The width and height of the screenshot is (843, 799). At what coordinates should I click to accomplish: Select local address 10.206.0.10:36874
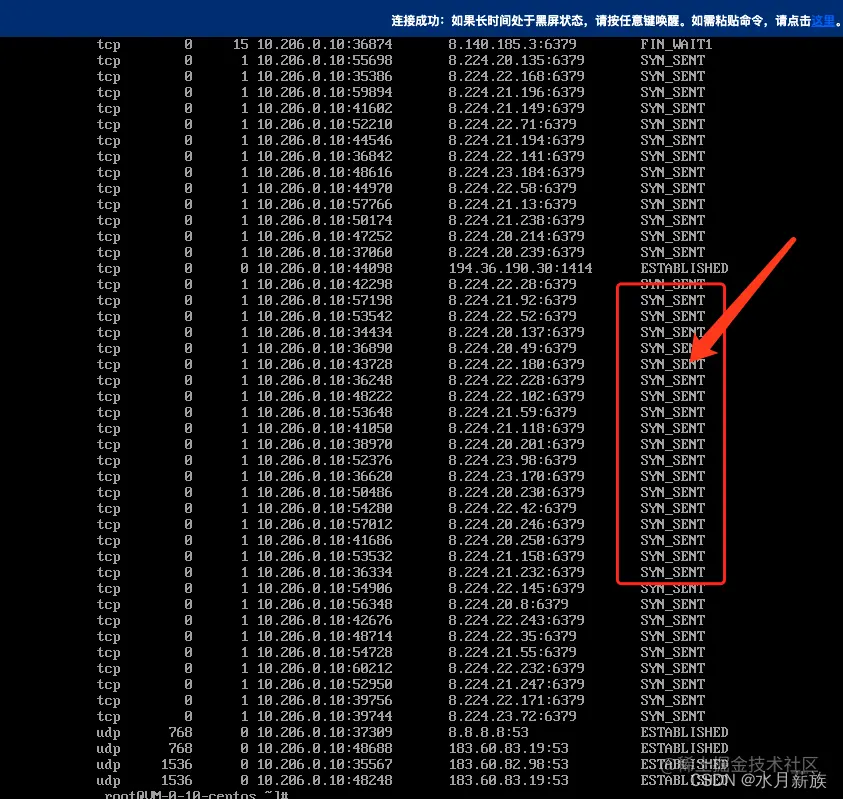[x=325, y=44]
